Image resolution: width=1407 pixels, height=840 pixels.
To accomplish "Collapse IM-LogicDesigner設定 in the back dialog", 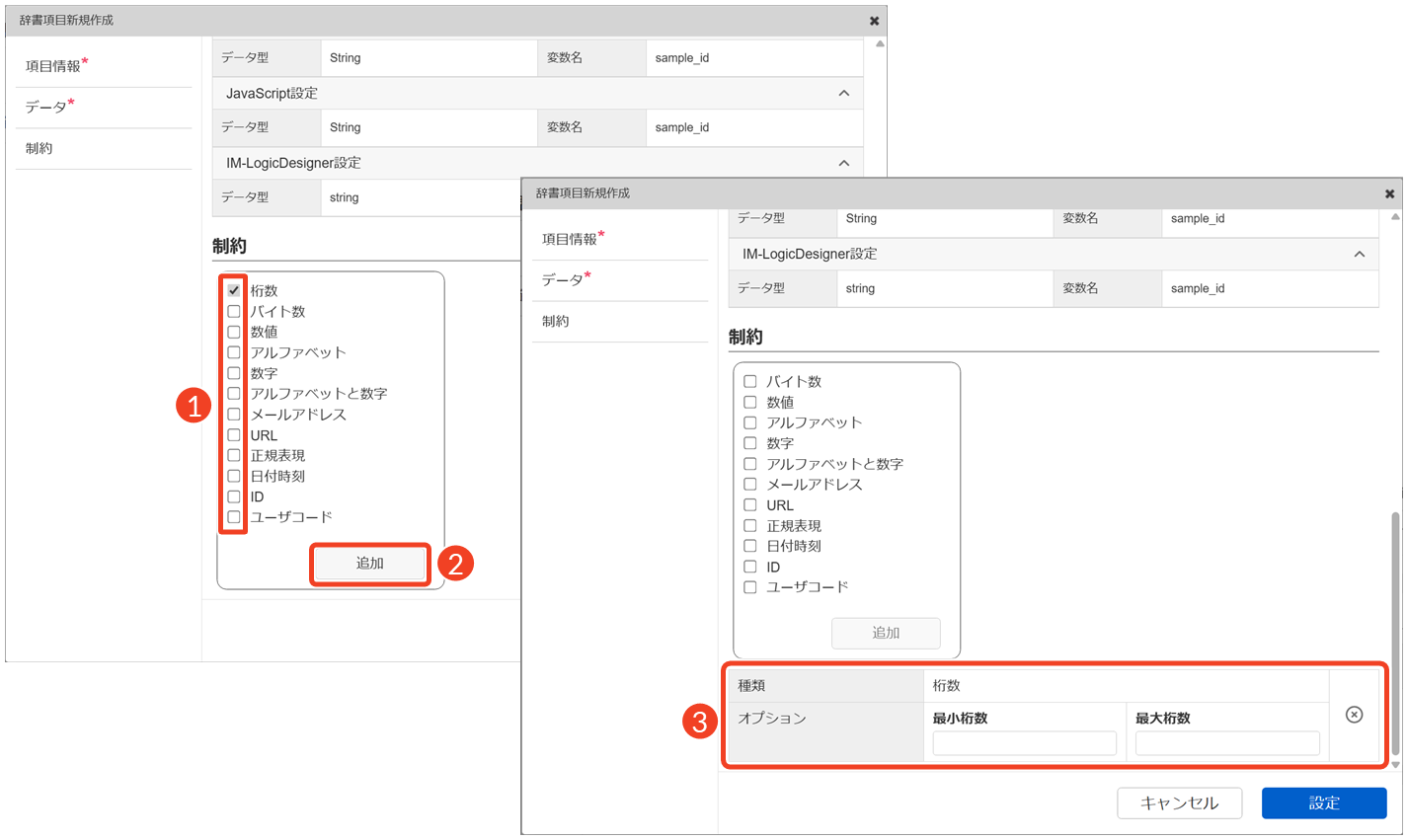I will pos(843,163).
